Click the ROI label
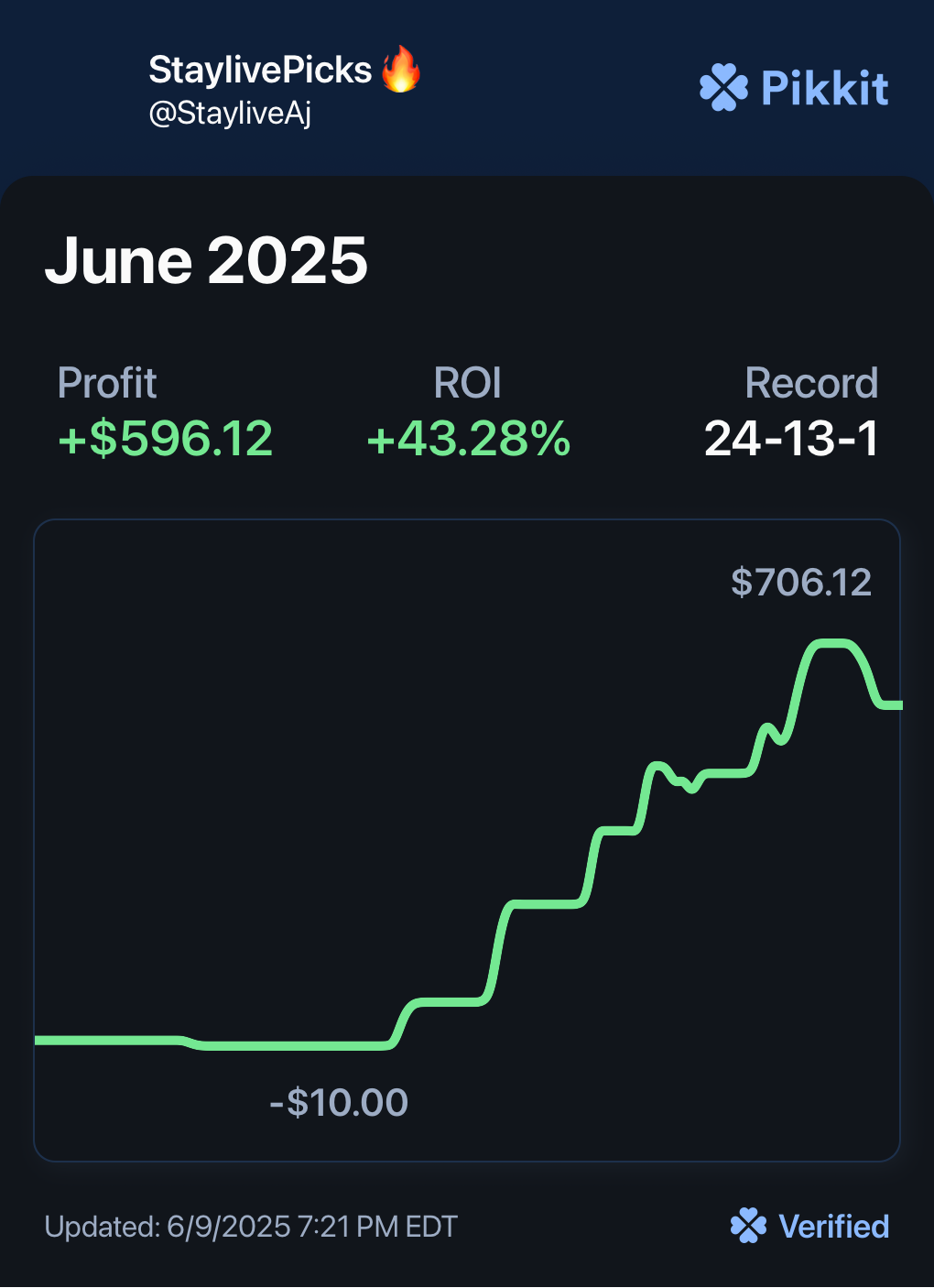Viewport: 934px width, 1288px height. tap(467, 383)
